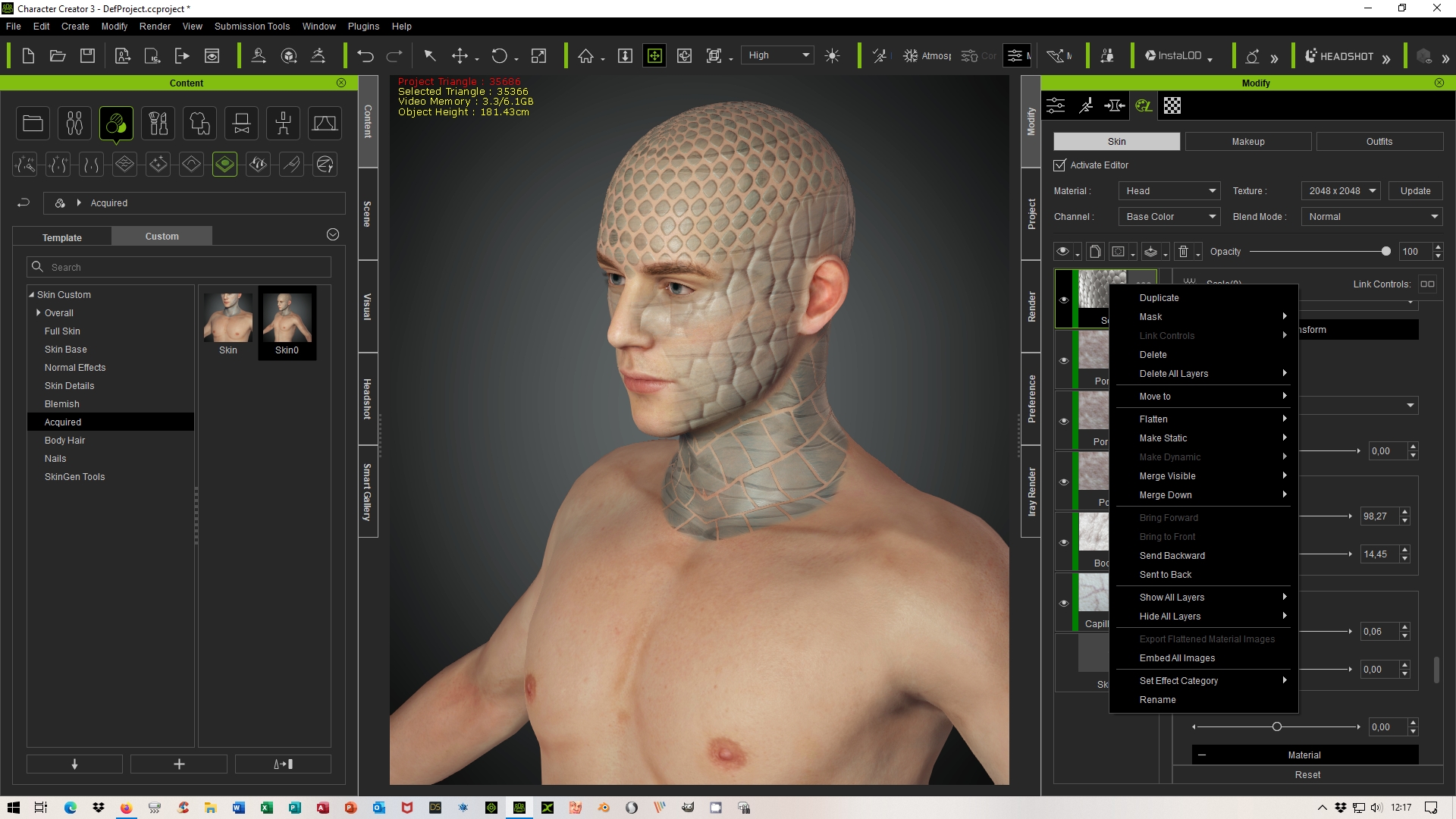The image size is (1456, 819).
Task: Click the Open Project folder icon
Action: pyautogui.click(x=58, y=56)
